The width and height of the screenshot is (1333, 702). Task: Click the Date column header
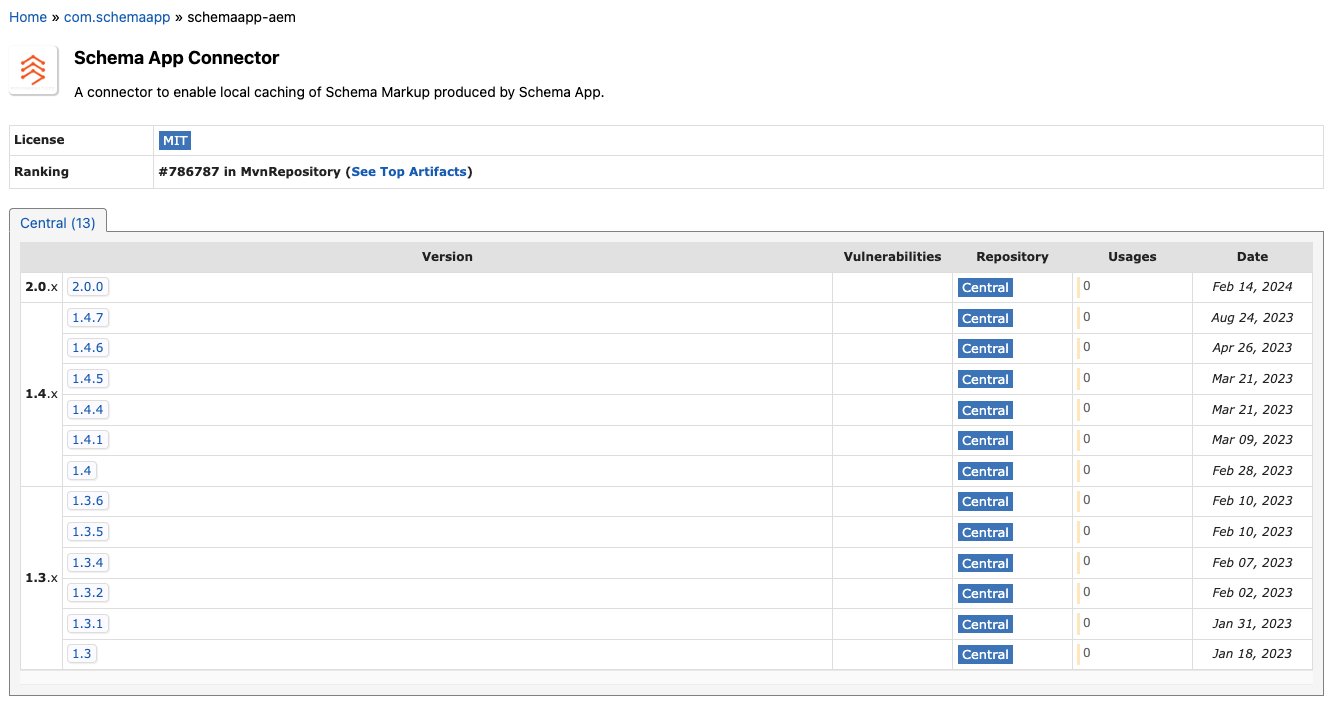(1252, 257)
